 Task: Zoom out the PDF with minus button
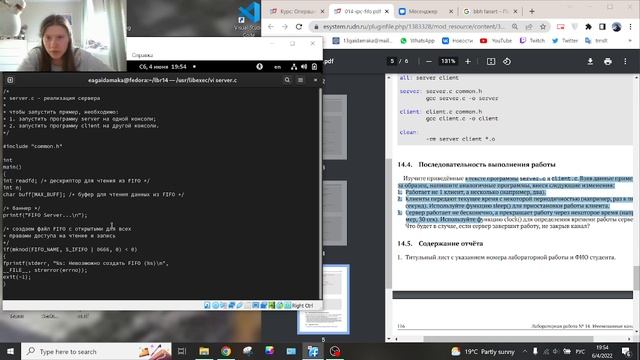(x=429, y=61)
